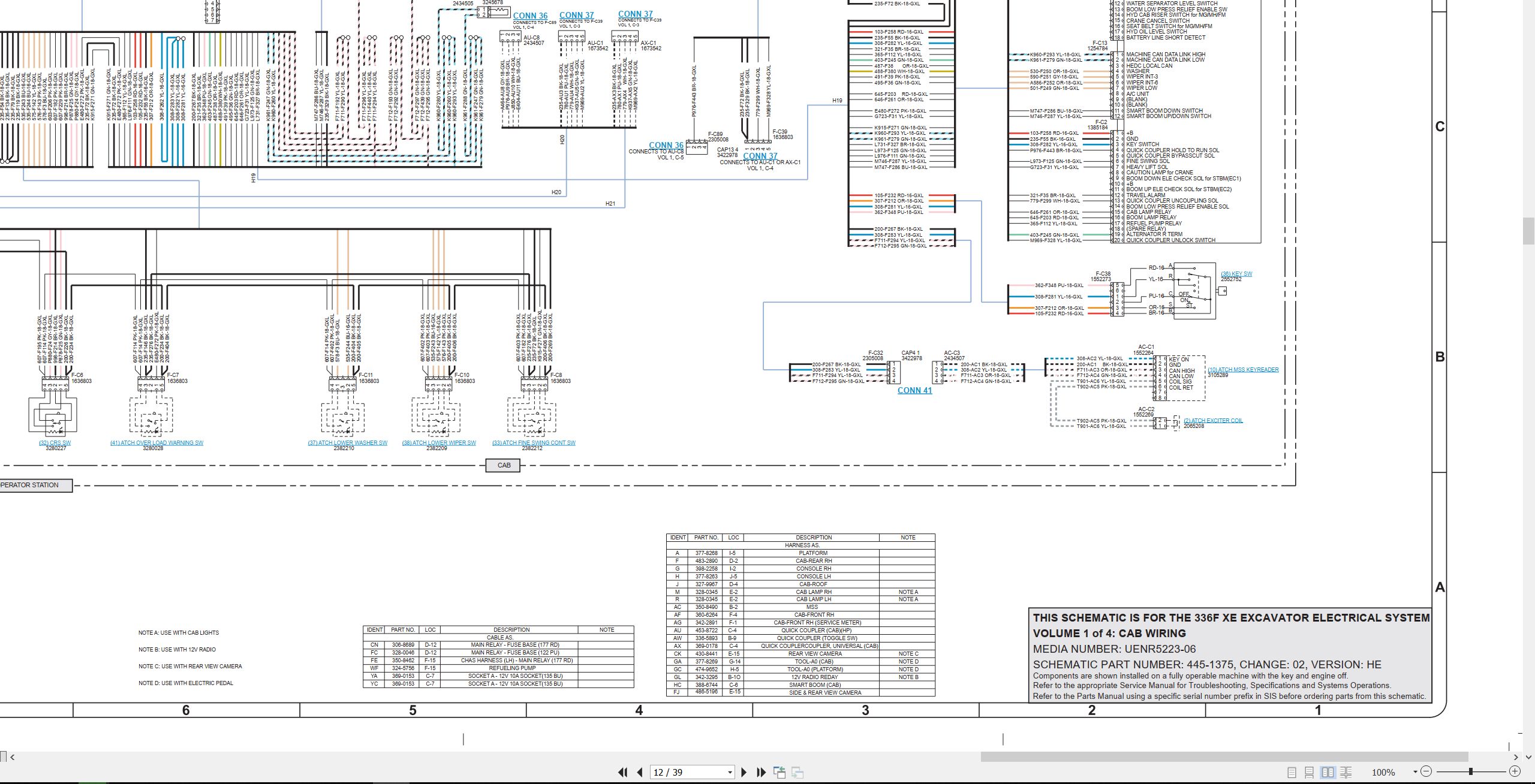Open the (2) ATCH EXCITER COIL link
The height and width of the screenshot is (784, 1535).
(x=1213, y=421)
